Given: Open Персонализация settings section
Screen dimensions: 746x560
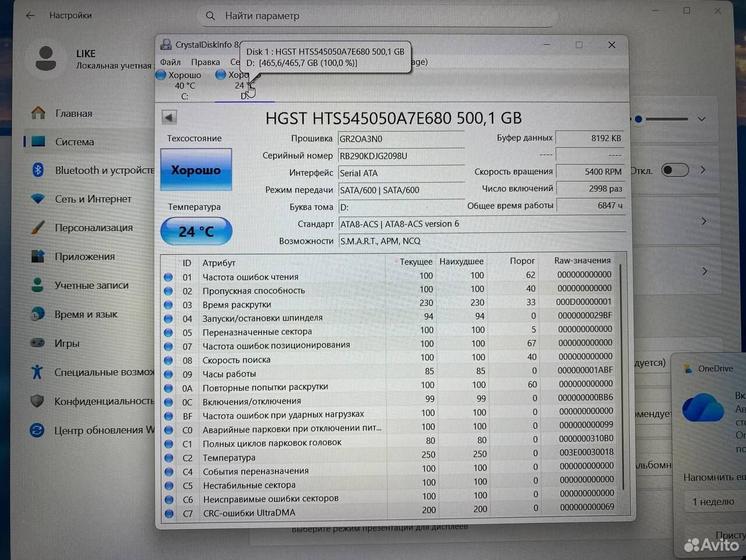Looking at the screenshot, I should click(x=93, y=228).
